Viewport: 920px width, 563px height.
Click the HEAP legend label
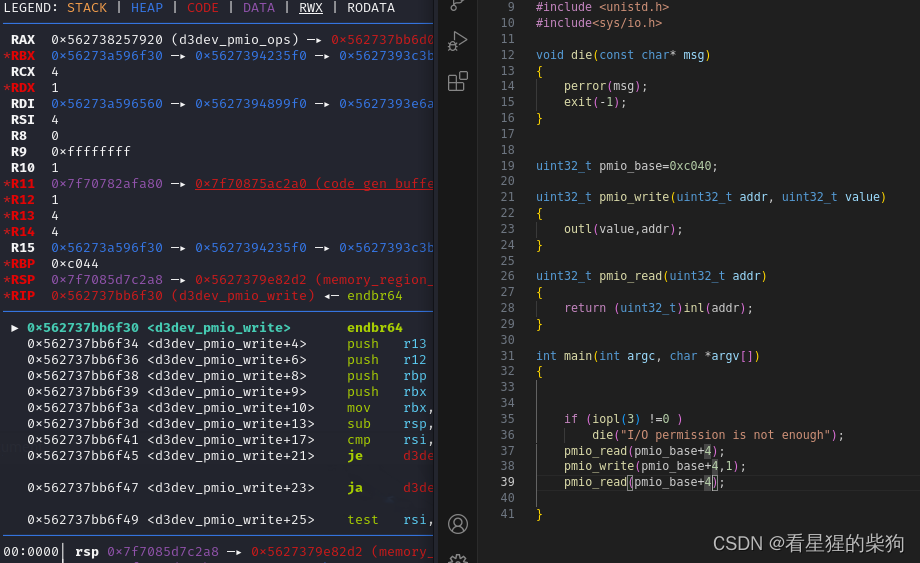point(147,8)
